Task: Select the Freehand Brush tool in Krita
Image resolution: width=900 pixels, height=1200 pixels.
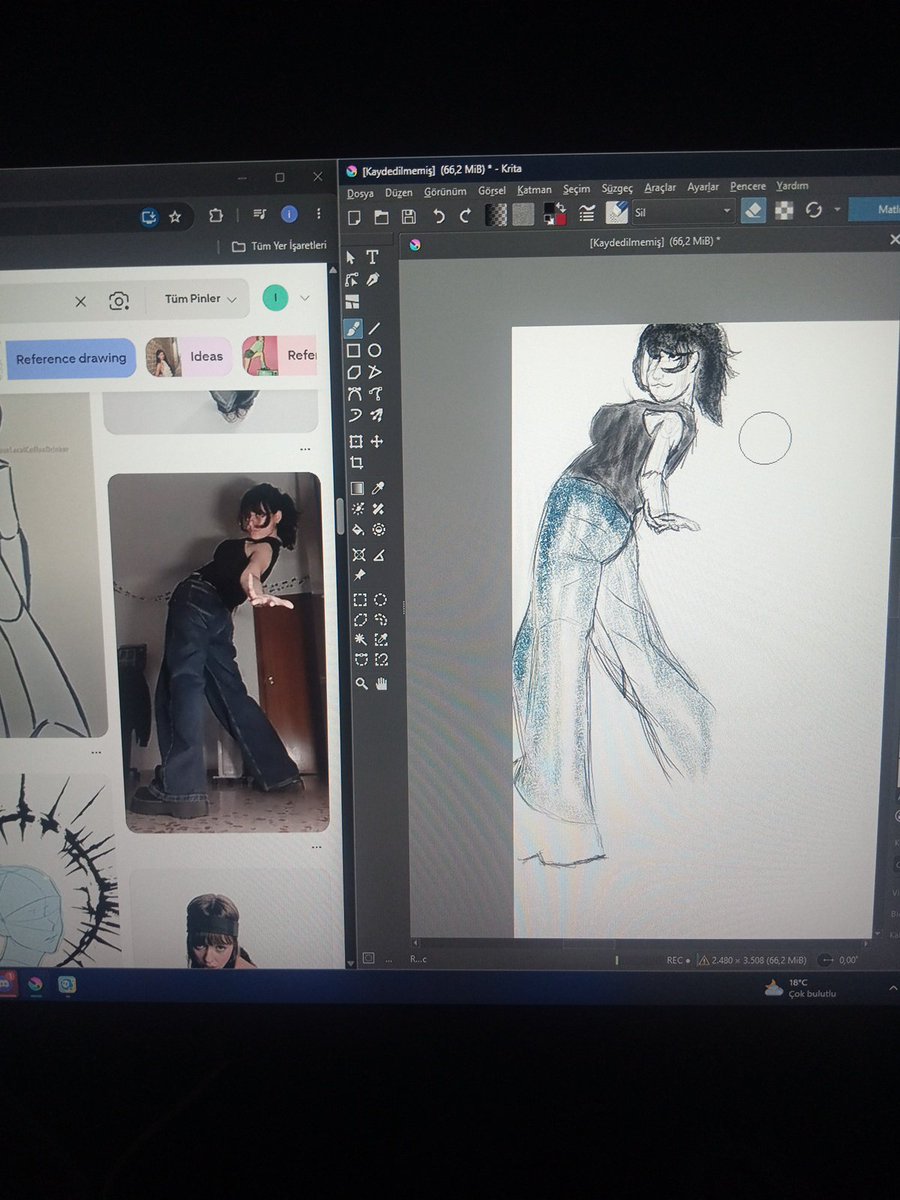Action: [353, 328]
